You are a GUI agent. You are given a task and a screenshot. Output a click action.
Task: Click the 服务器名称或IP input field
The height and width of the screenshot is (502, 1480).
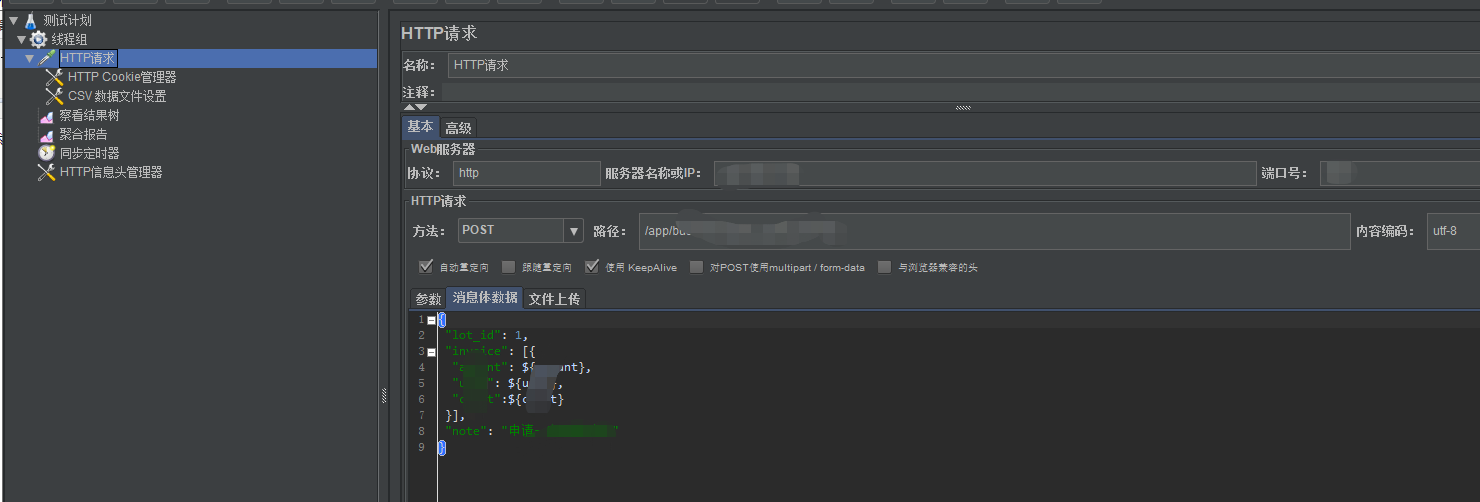[984, 173]
